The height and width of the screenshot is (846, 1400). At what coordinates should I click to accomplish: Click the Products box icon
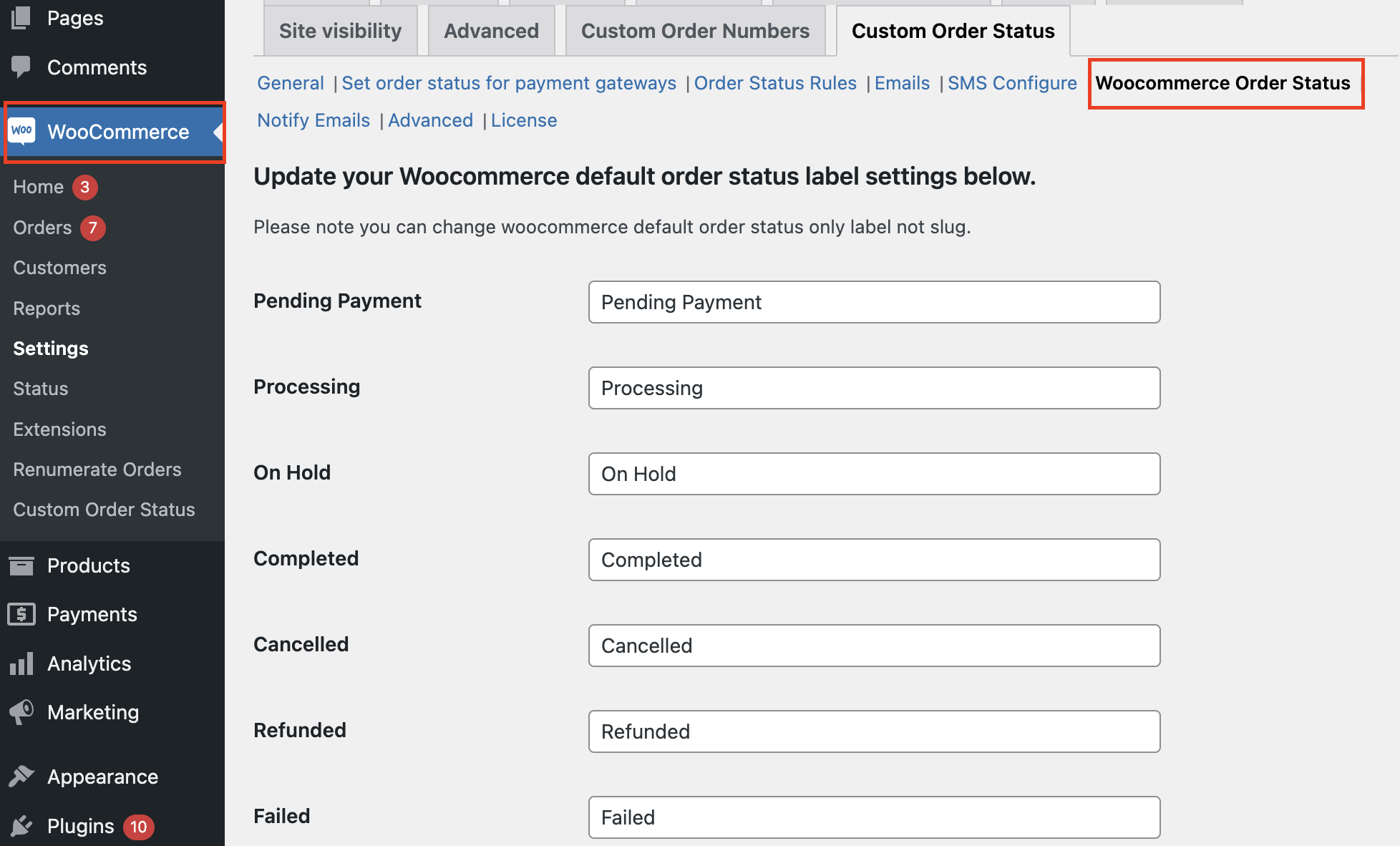point(21,565)
